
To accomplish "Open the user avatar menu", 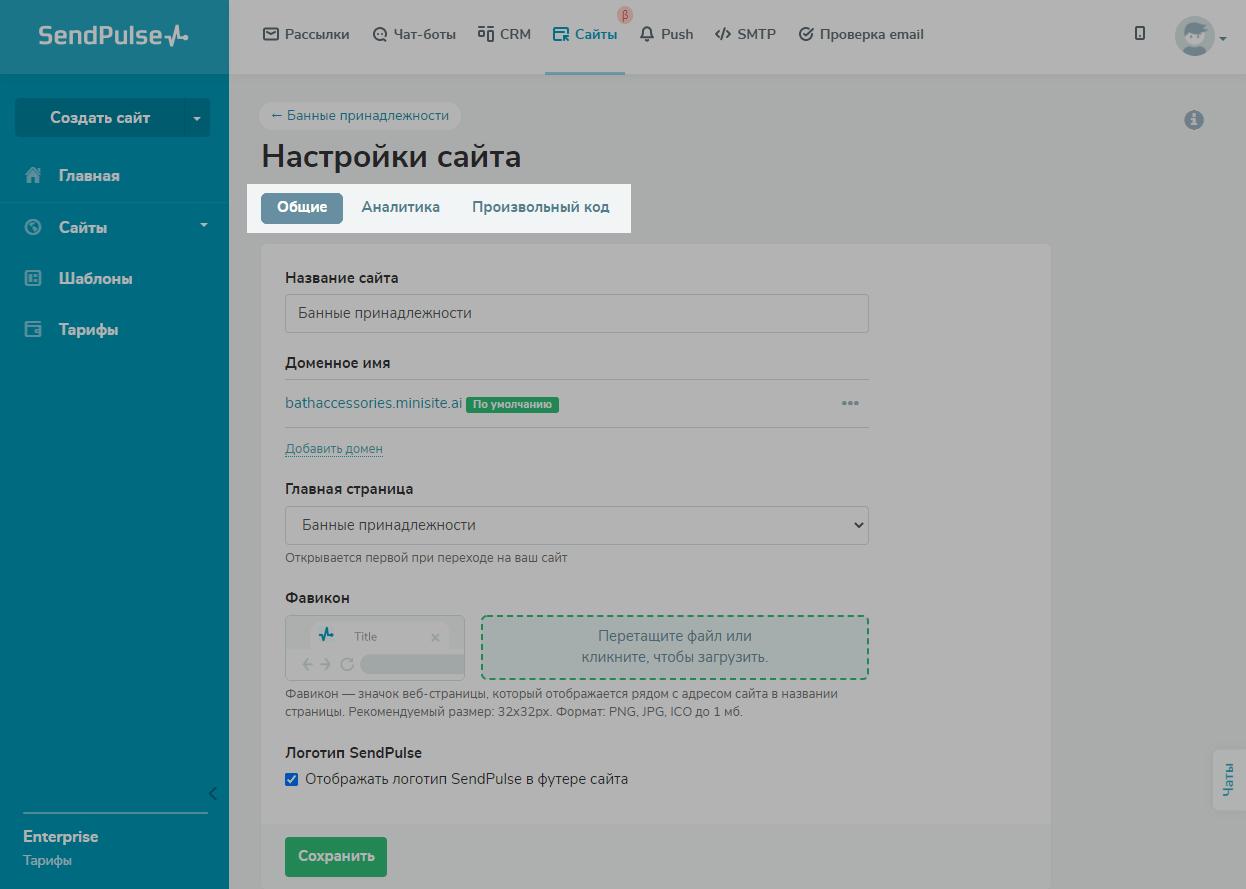I will 1195,37.
